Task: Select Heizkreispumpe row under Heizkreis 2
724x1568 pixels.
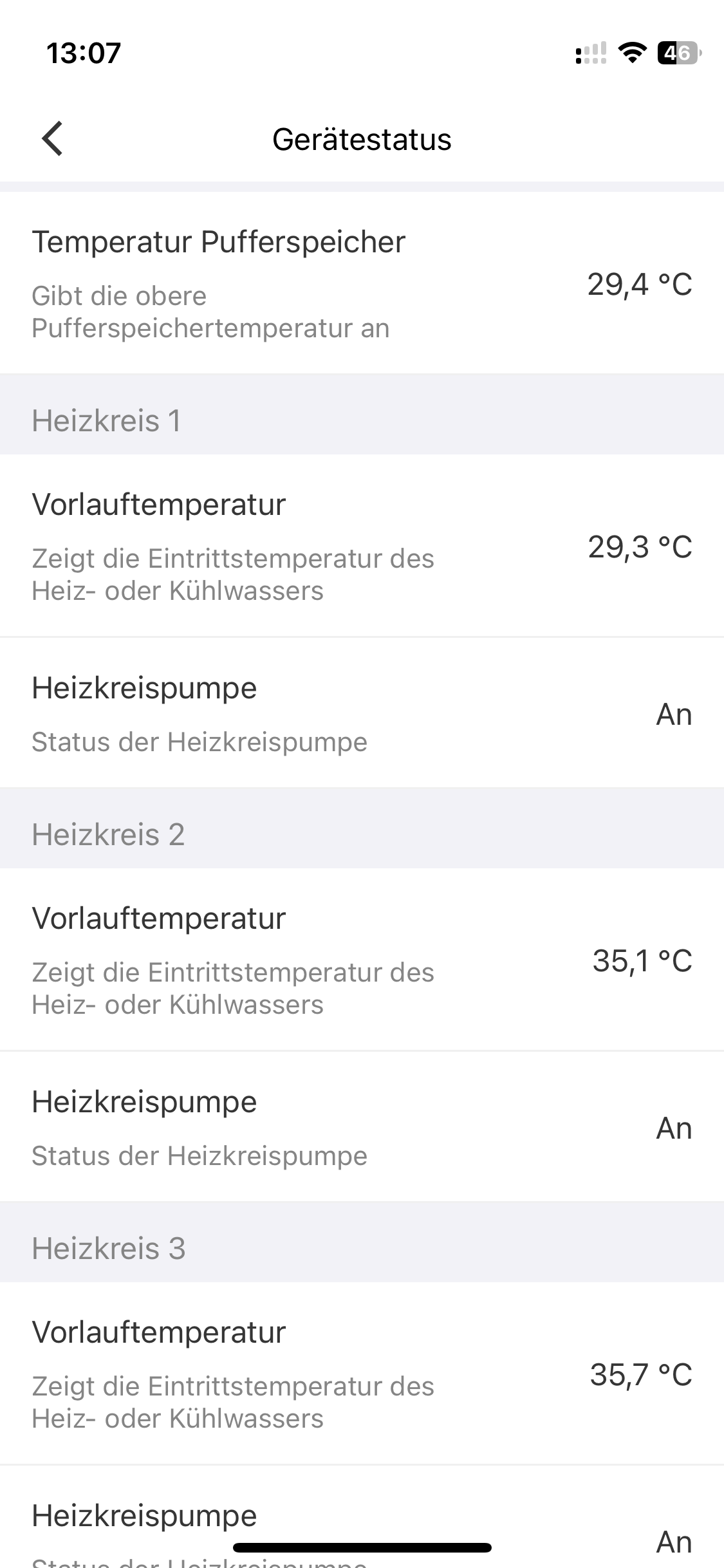Action: click(362, 1126)
